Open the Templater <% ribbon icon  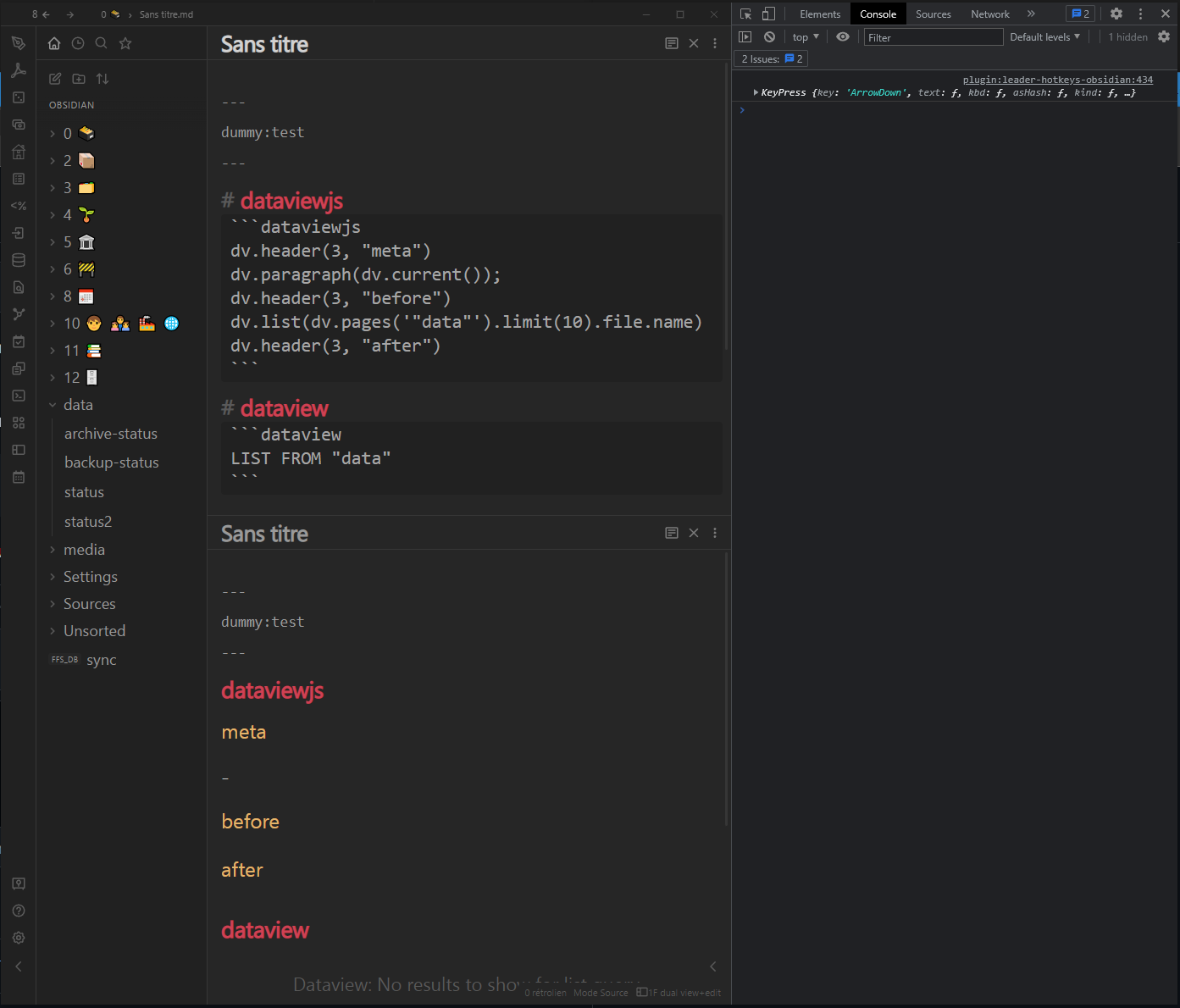coord(19,205)
